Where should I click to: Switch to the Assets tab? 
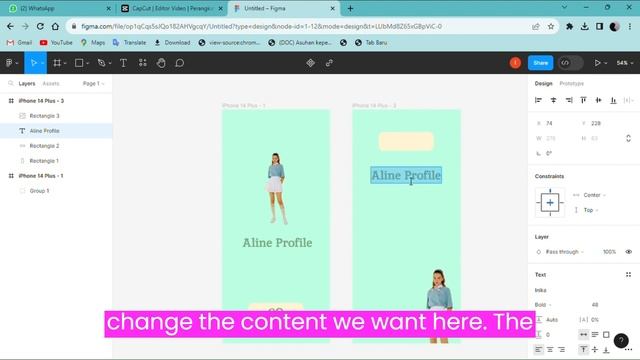point(51,83)
